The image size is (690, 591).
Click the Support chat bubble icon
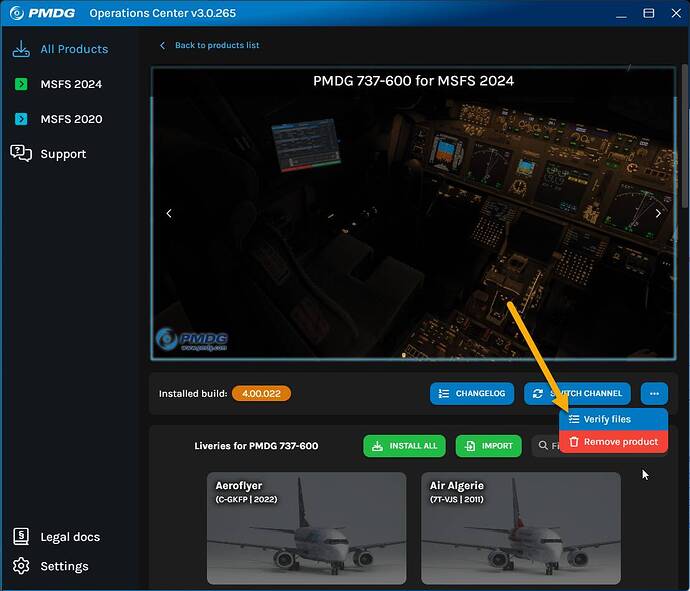(x=21, y=153)
